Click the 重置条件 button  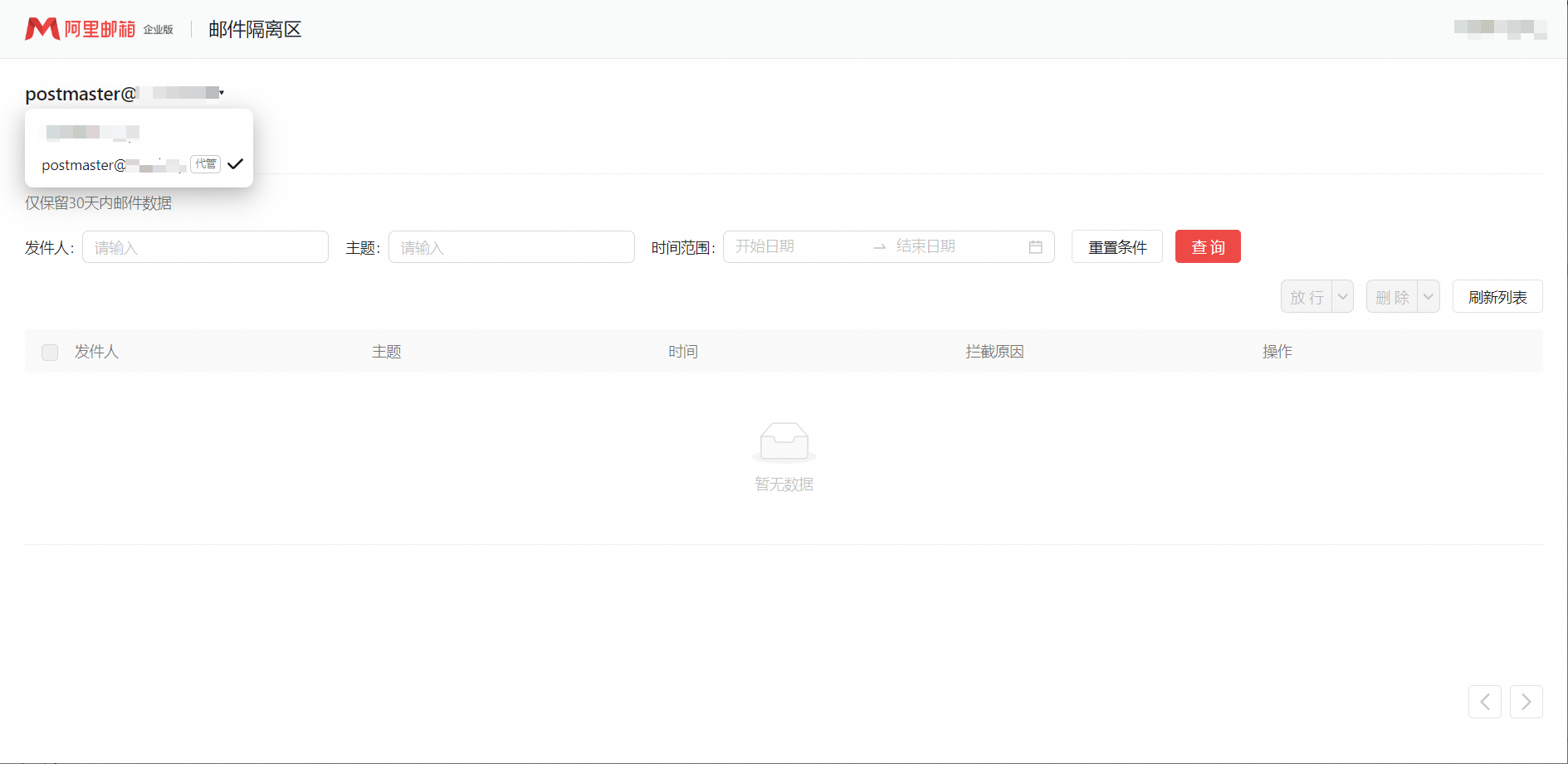[x=1116, y=247]
